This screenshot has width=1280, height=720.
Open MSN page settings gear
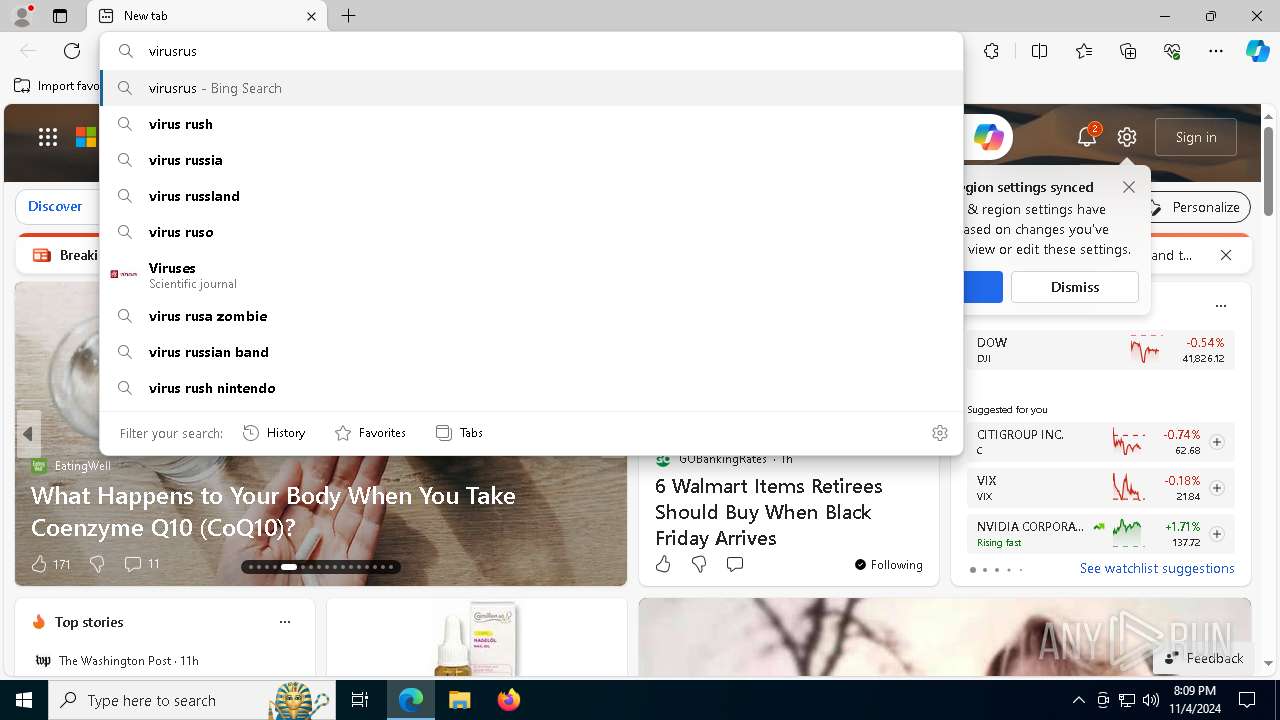click(x=1127, y=137)
